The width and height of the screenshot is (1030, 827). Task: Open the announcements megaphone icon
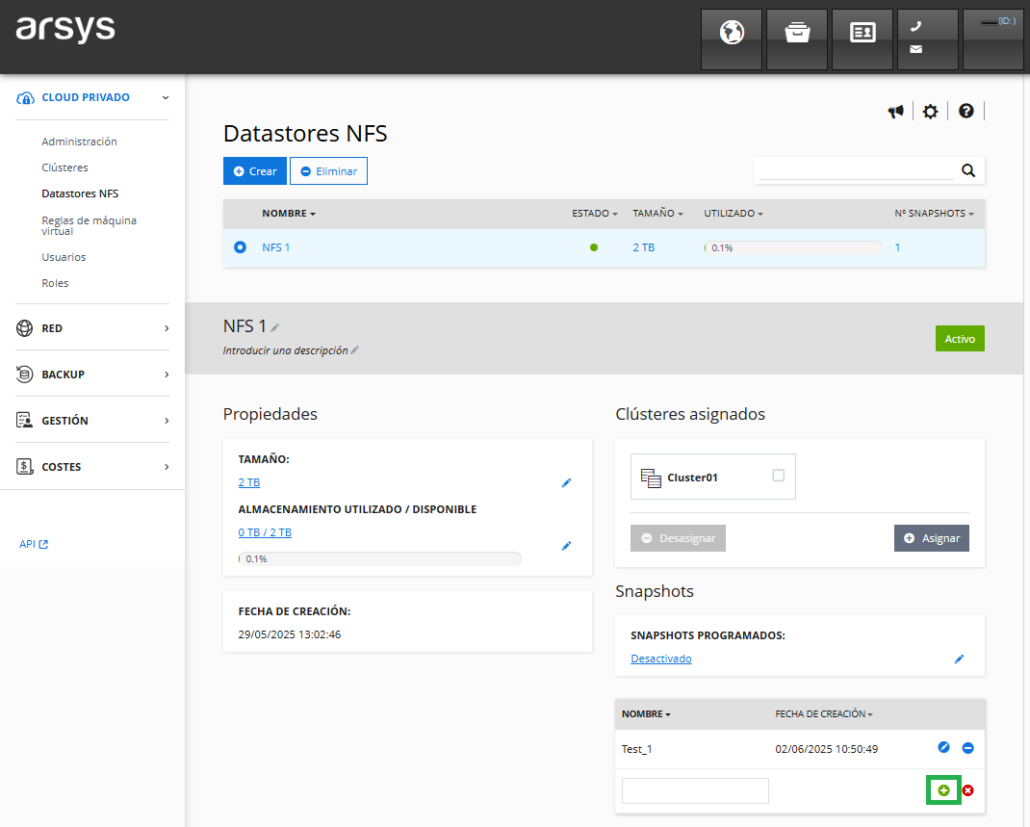[895, 111]
